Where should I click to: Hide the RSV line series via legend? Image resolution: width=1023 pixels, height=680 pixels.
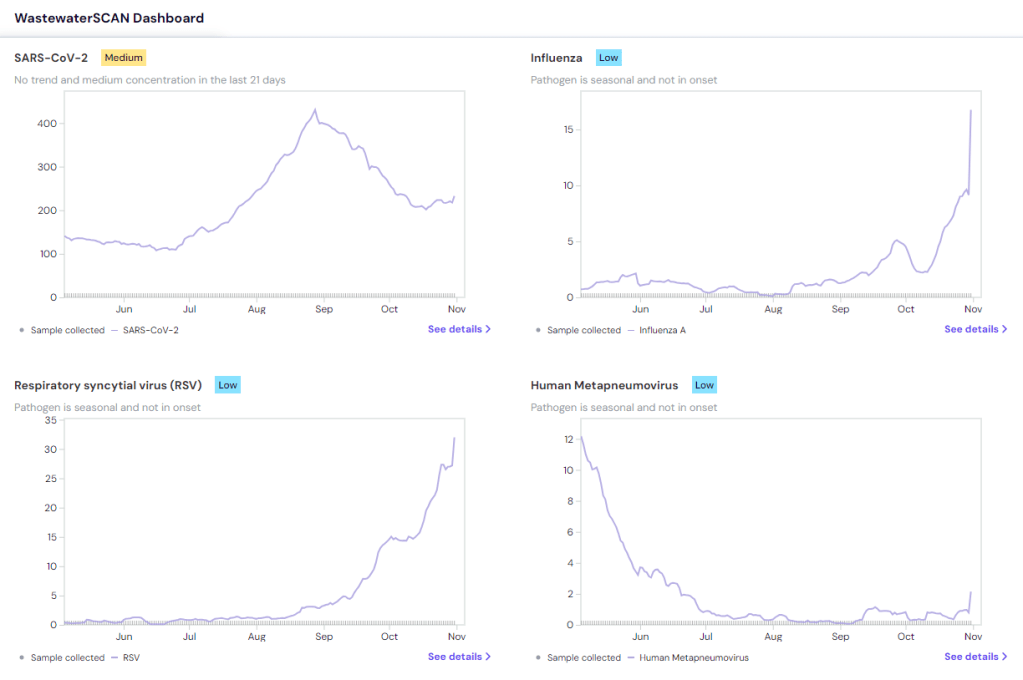click(132, 658)
